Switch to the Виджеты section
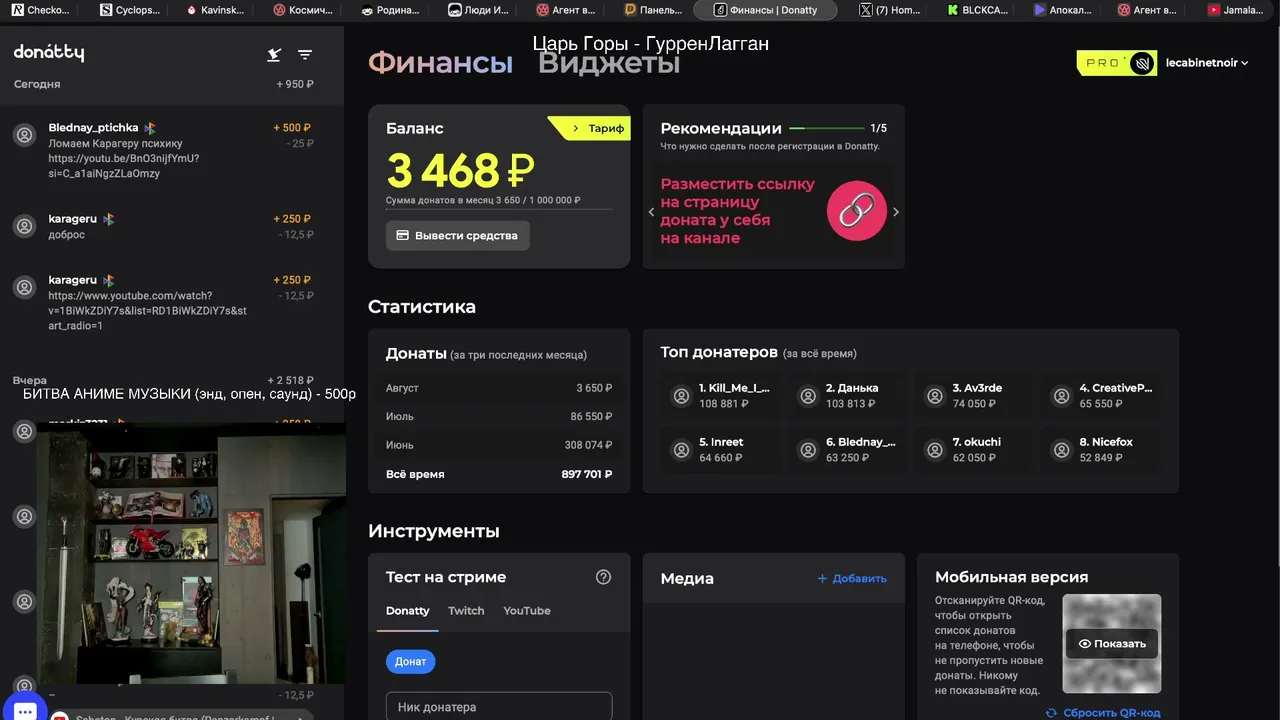The image size is (1280, 720). 609,63
